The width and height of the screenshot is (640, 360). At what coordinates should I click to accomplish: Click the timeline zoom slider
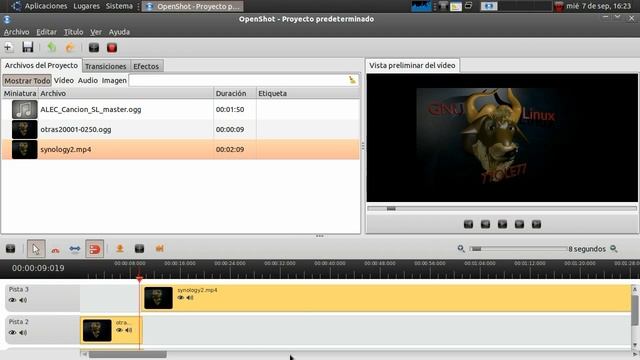coord(518,249)
